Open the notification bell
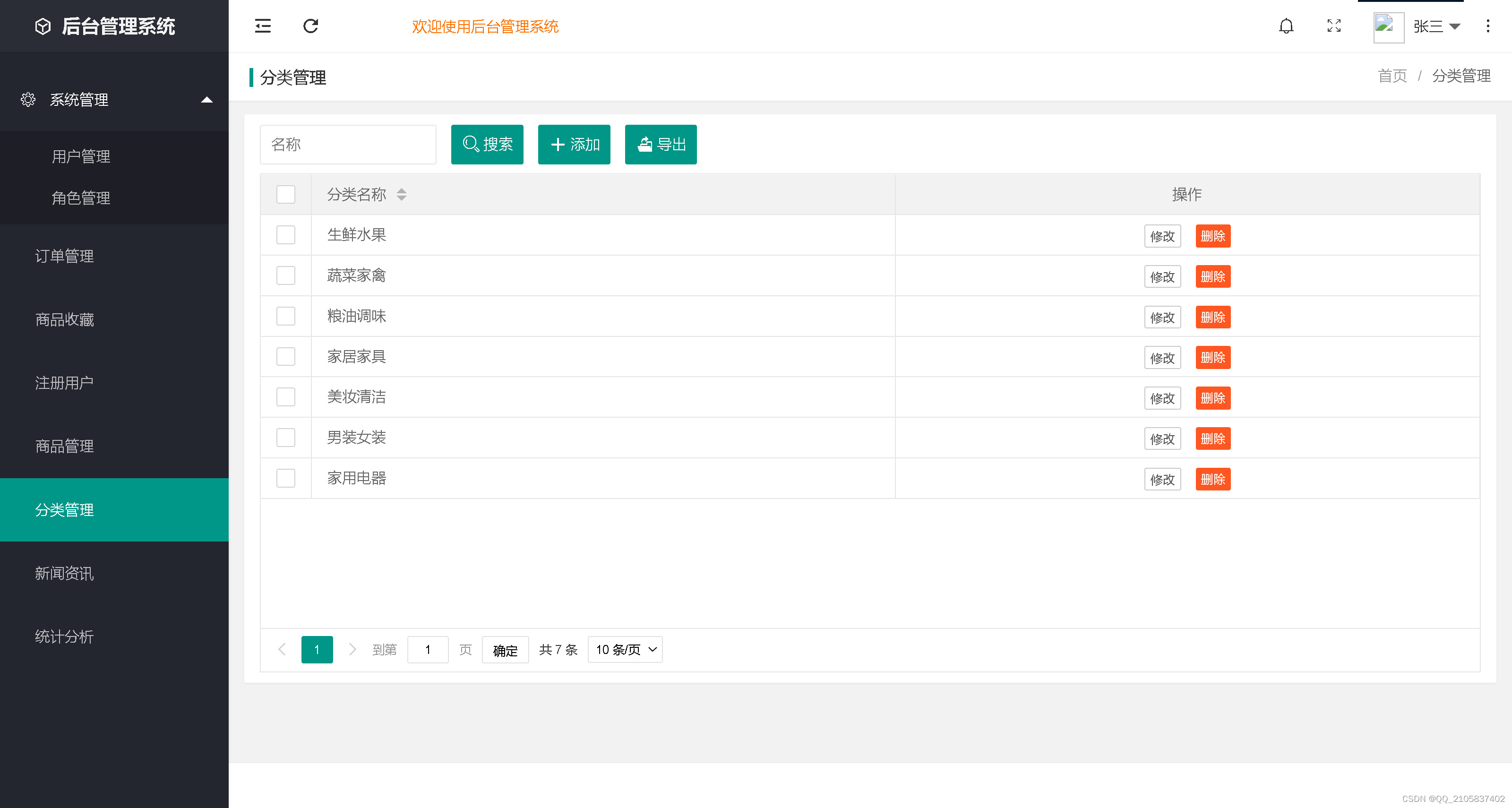Screen dimensions: 1512x808 [1286, 26]
